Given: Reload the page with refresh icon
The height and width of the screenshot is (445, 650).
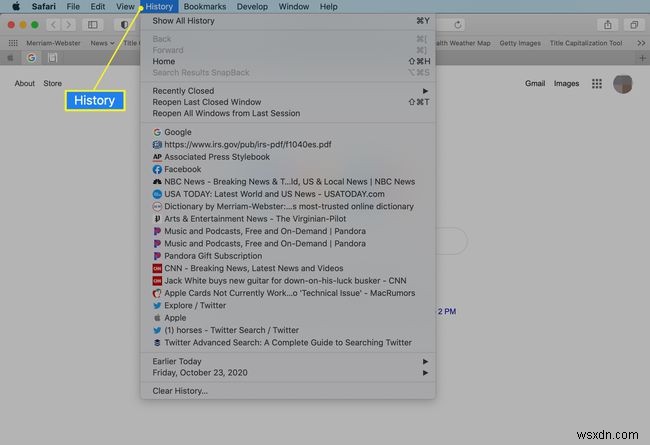Looking at the screenshot, I should [x=458, y=25].
